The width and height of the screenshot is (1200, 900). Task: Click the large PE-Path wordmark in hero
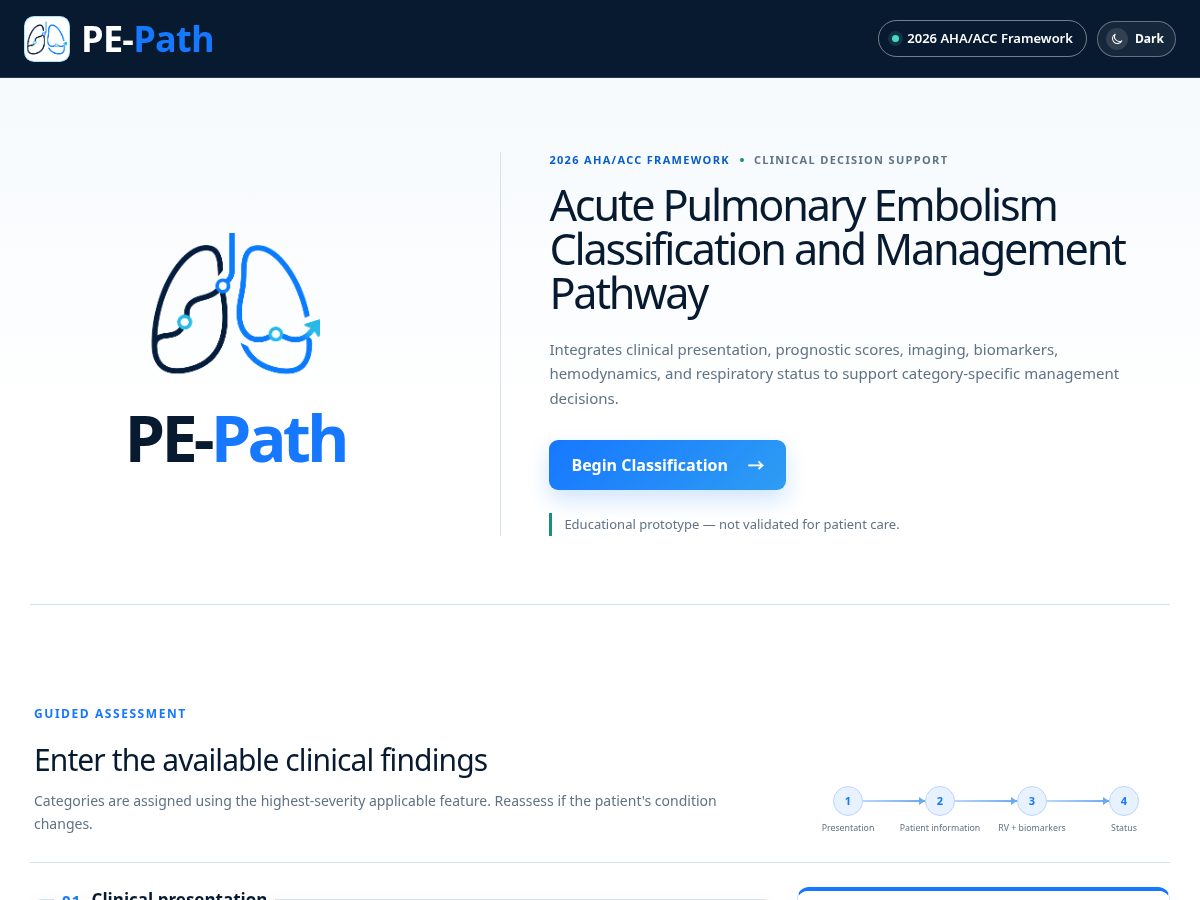(236, 439)
